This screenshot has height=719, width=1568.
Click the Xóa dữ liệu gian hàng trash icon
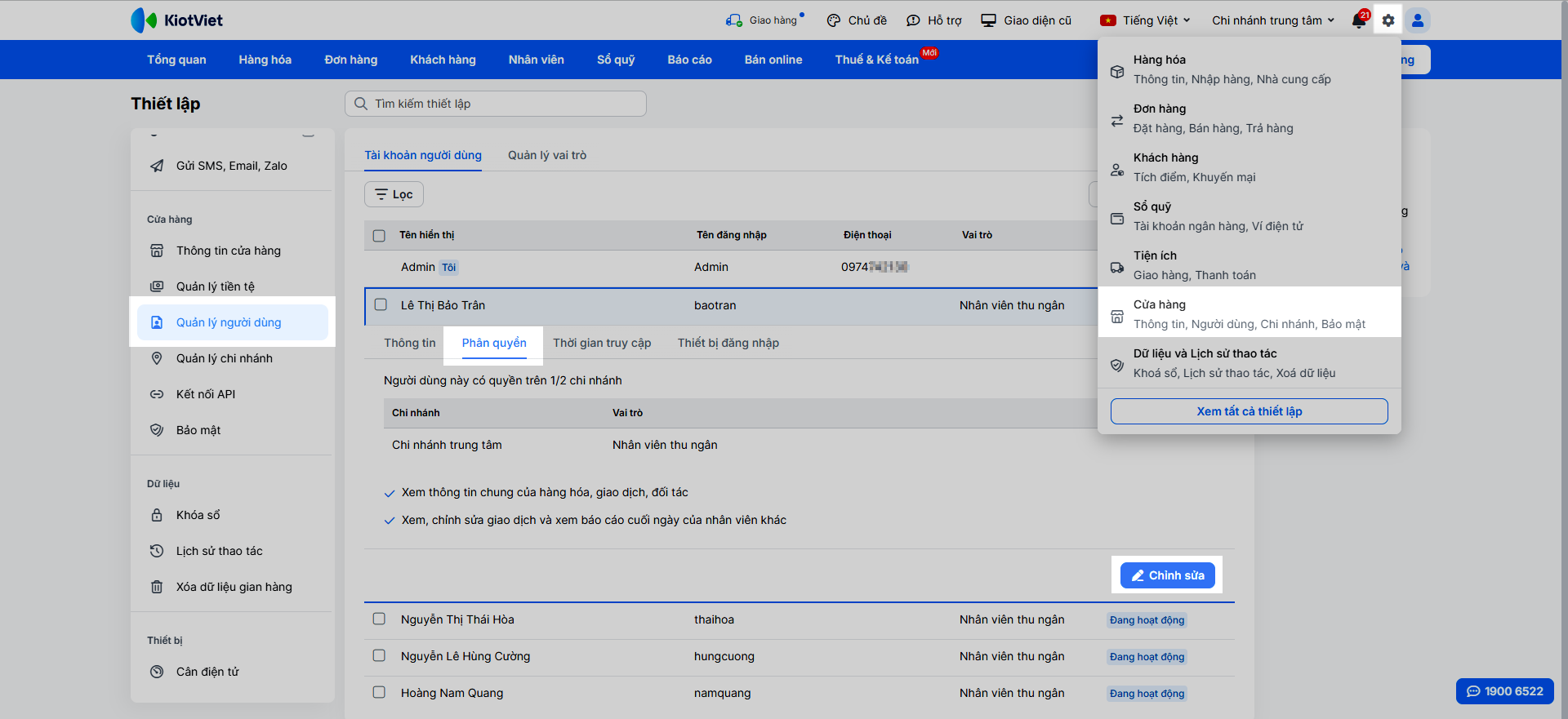click(157, 587)
